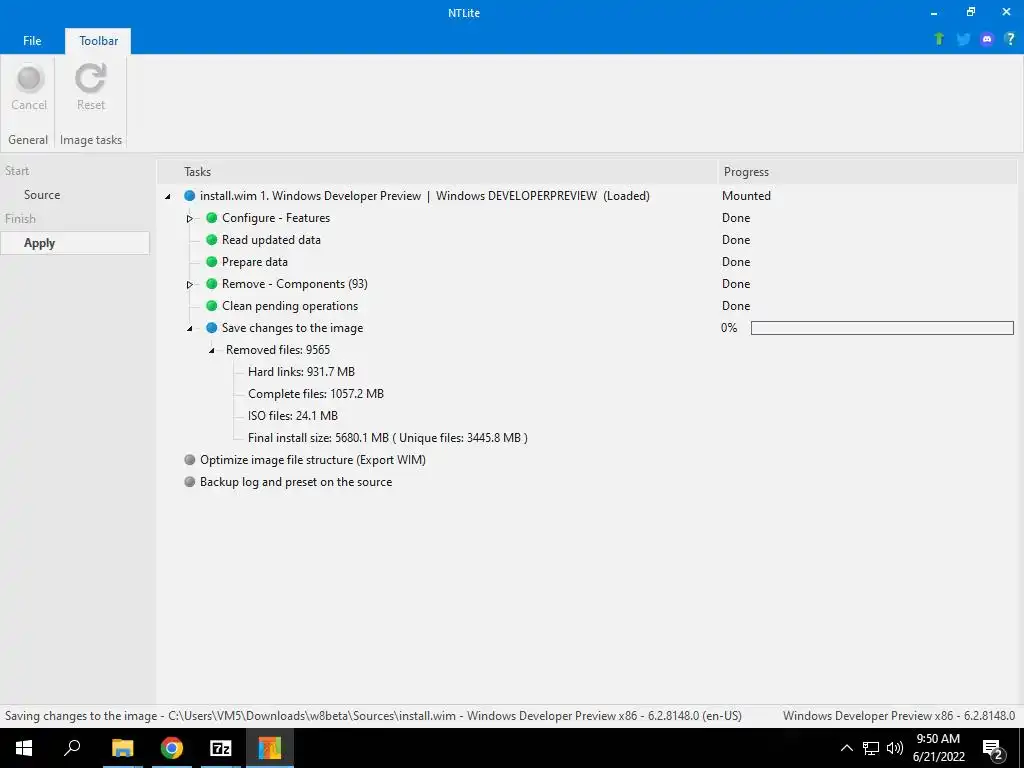
Task: Click right status bar Windows Developer Preview x86 text
Action: (x=899, y=716)
